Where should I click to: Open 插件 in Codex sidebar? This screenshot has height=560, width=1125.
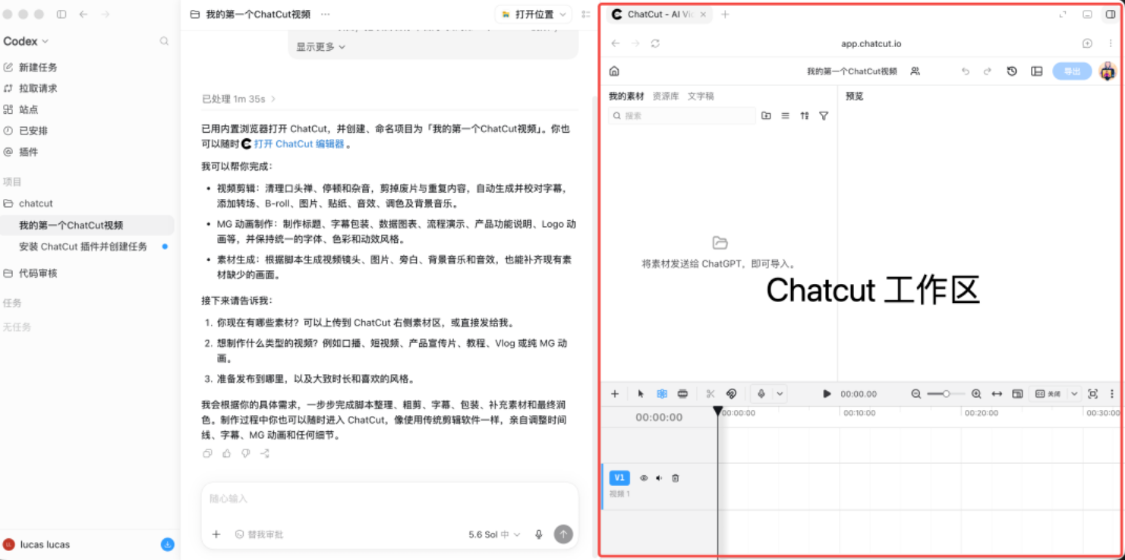click(29, 152)
